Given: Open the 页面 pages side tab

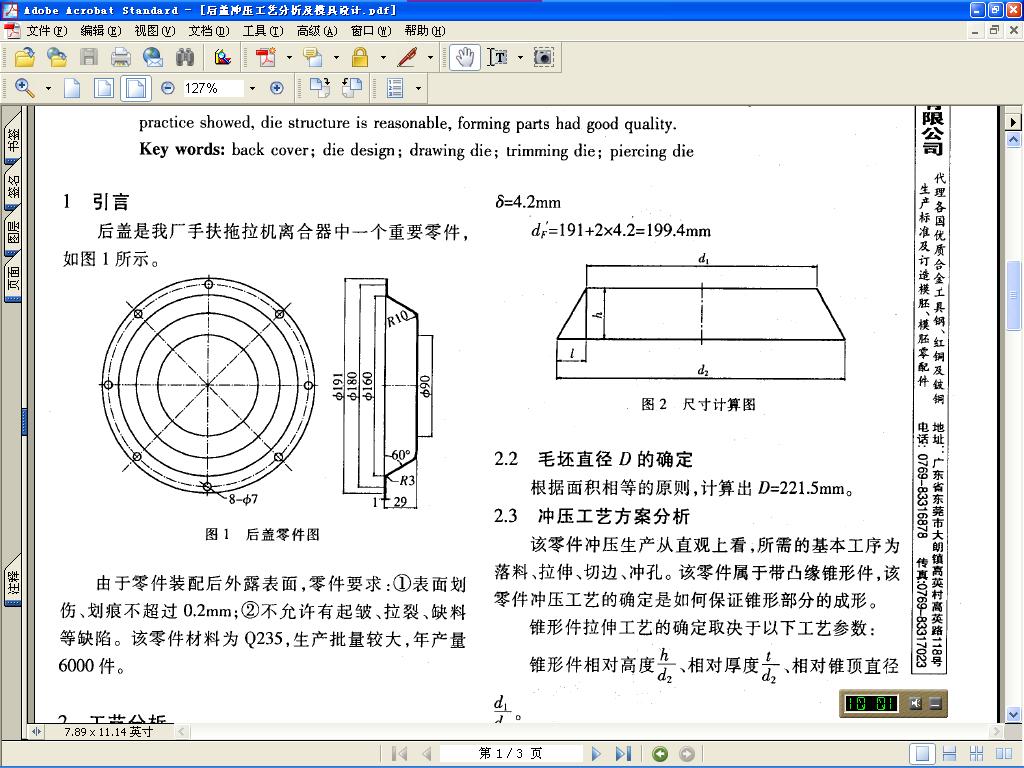Looking at the screenshot, I should click(13, 279).
